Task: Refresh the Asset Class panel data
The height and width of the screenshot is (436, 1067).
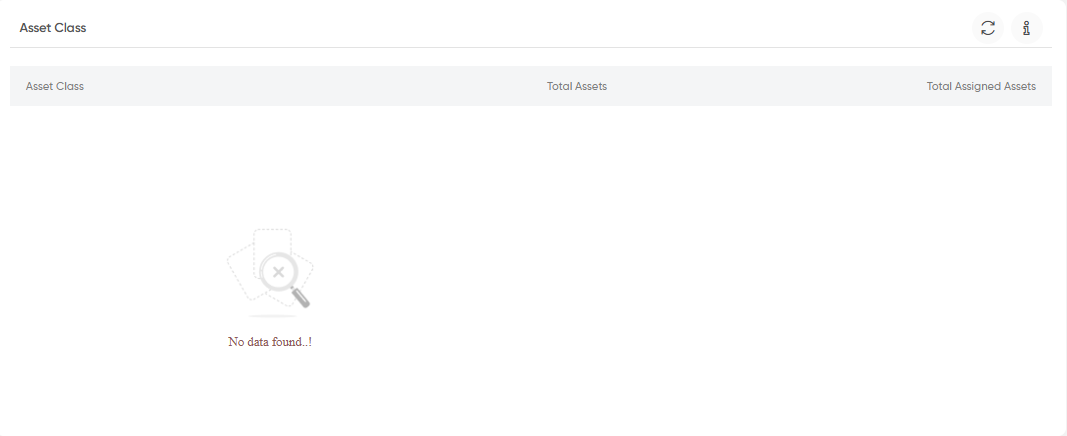Action: (987, 28)
